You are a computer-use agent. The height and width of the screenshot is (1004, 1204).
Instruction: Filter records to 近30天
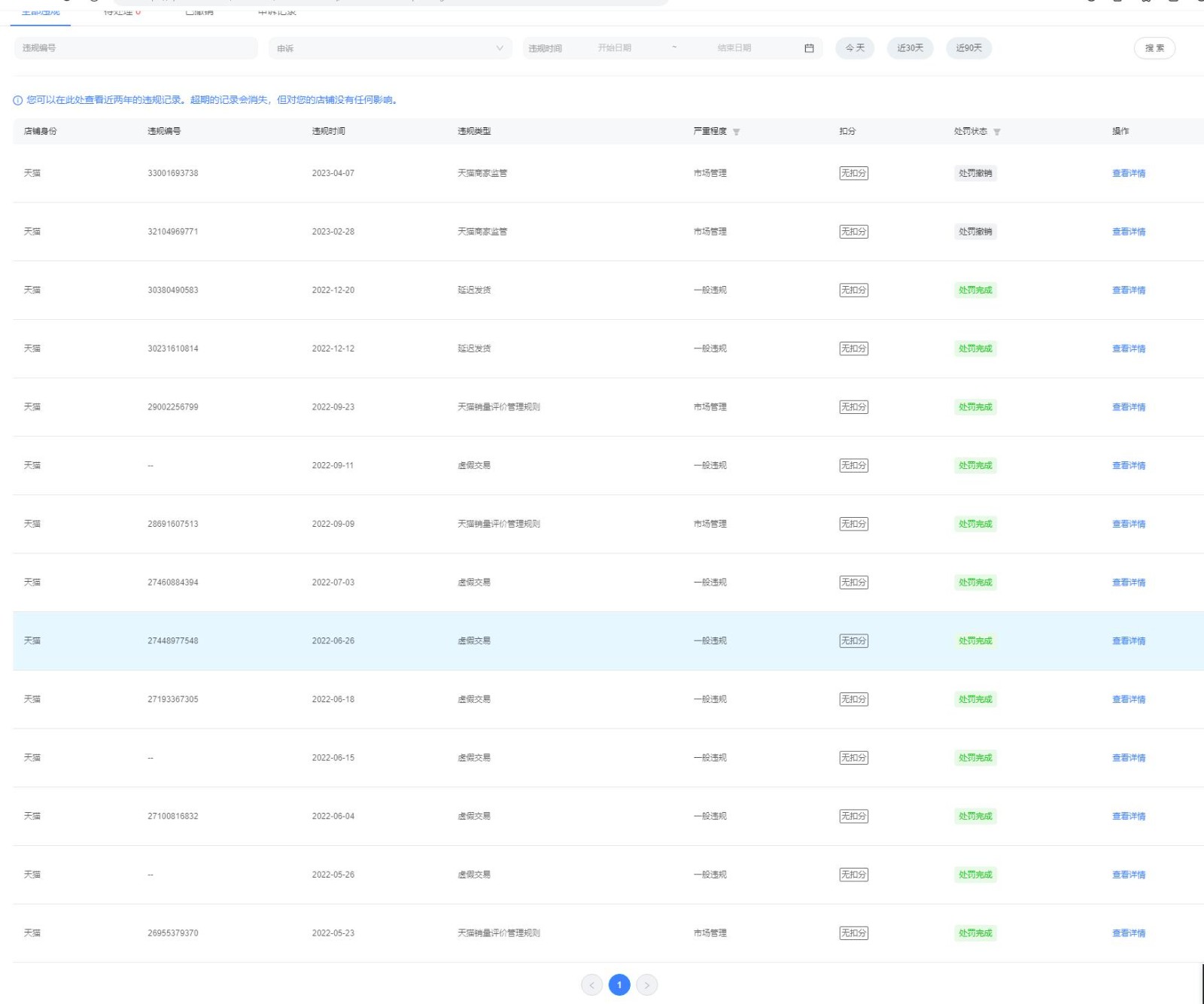click(910, 48)
